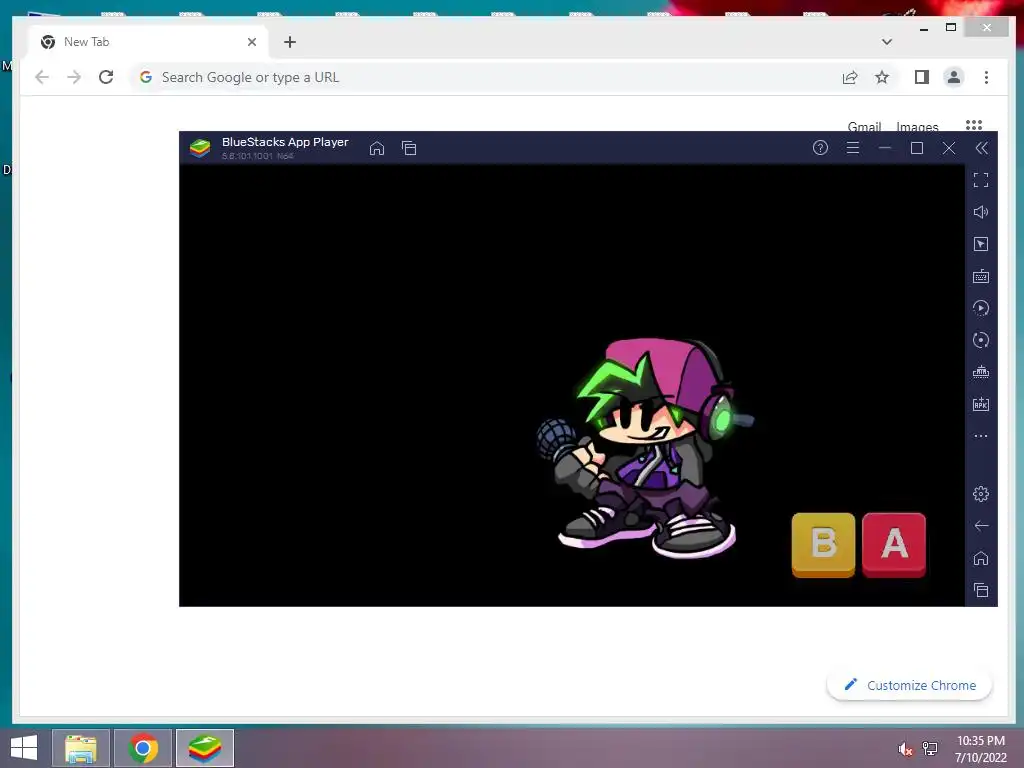The height and width of the screenshot is (768, 1024).
Task: Install APK using the APK icon
Action: (x=981, y=404)
